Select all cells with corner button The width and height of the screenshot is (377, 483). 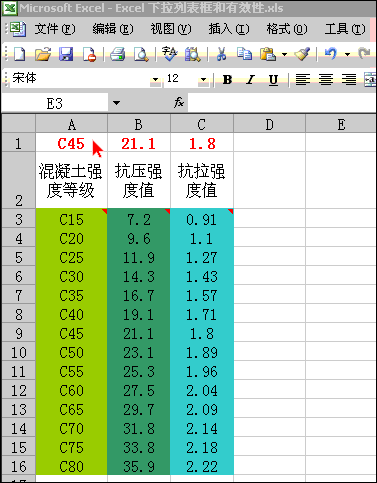pyautogui.click(x=19, y=124)
